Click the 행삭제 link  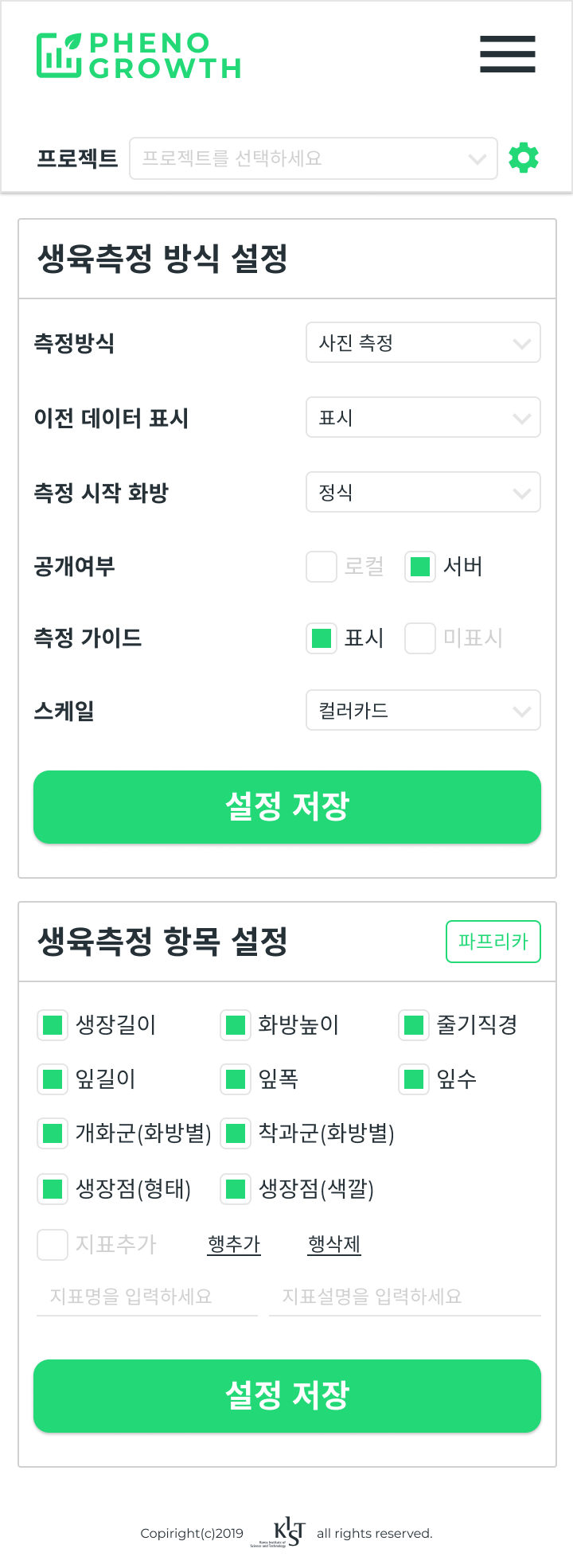[334, 1244]
